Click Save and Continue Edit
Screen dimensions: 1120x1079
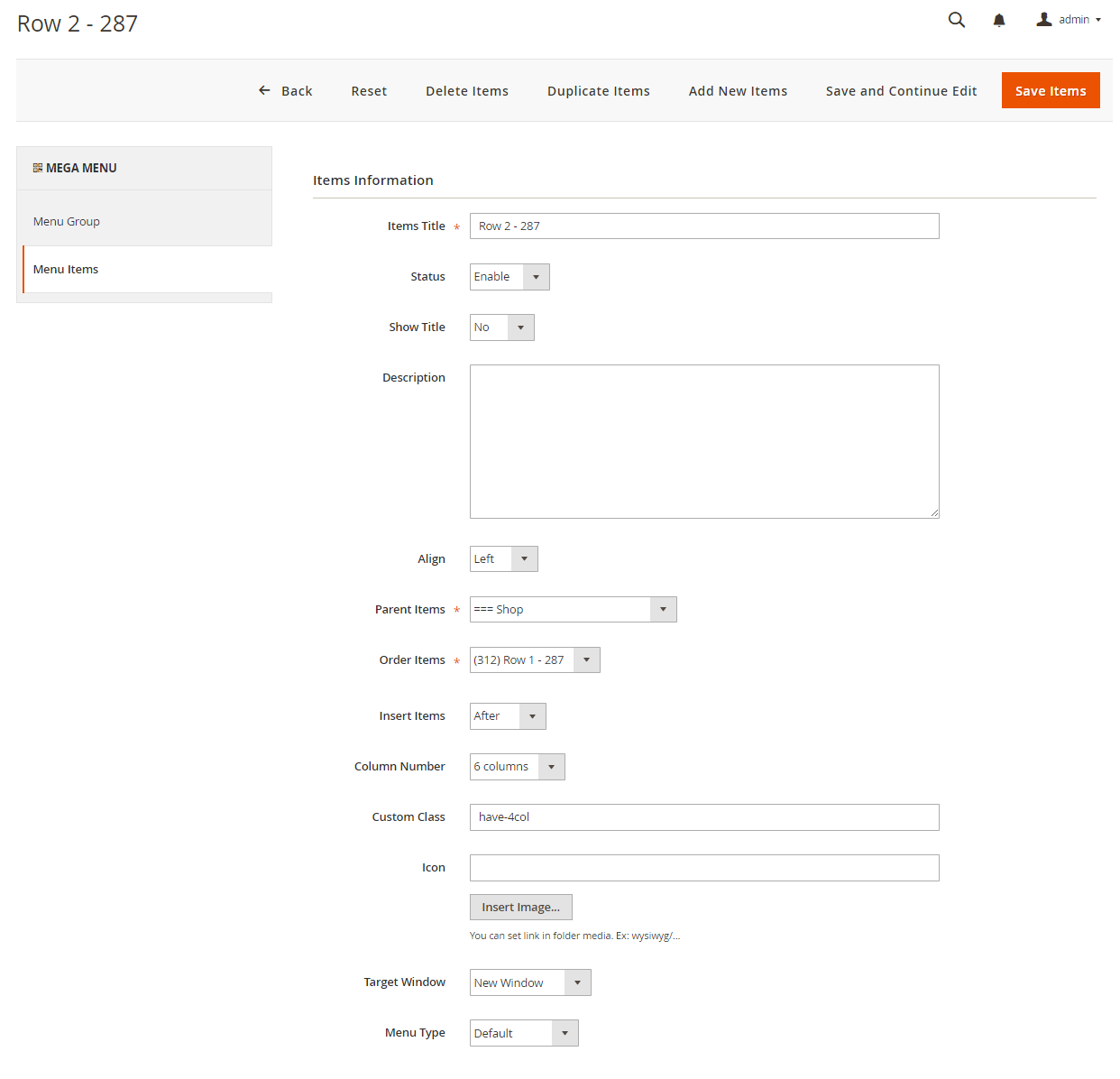coord(902,91)
